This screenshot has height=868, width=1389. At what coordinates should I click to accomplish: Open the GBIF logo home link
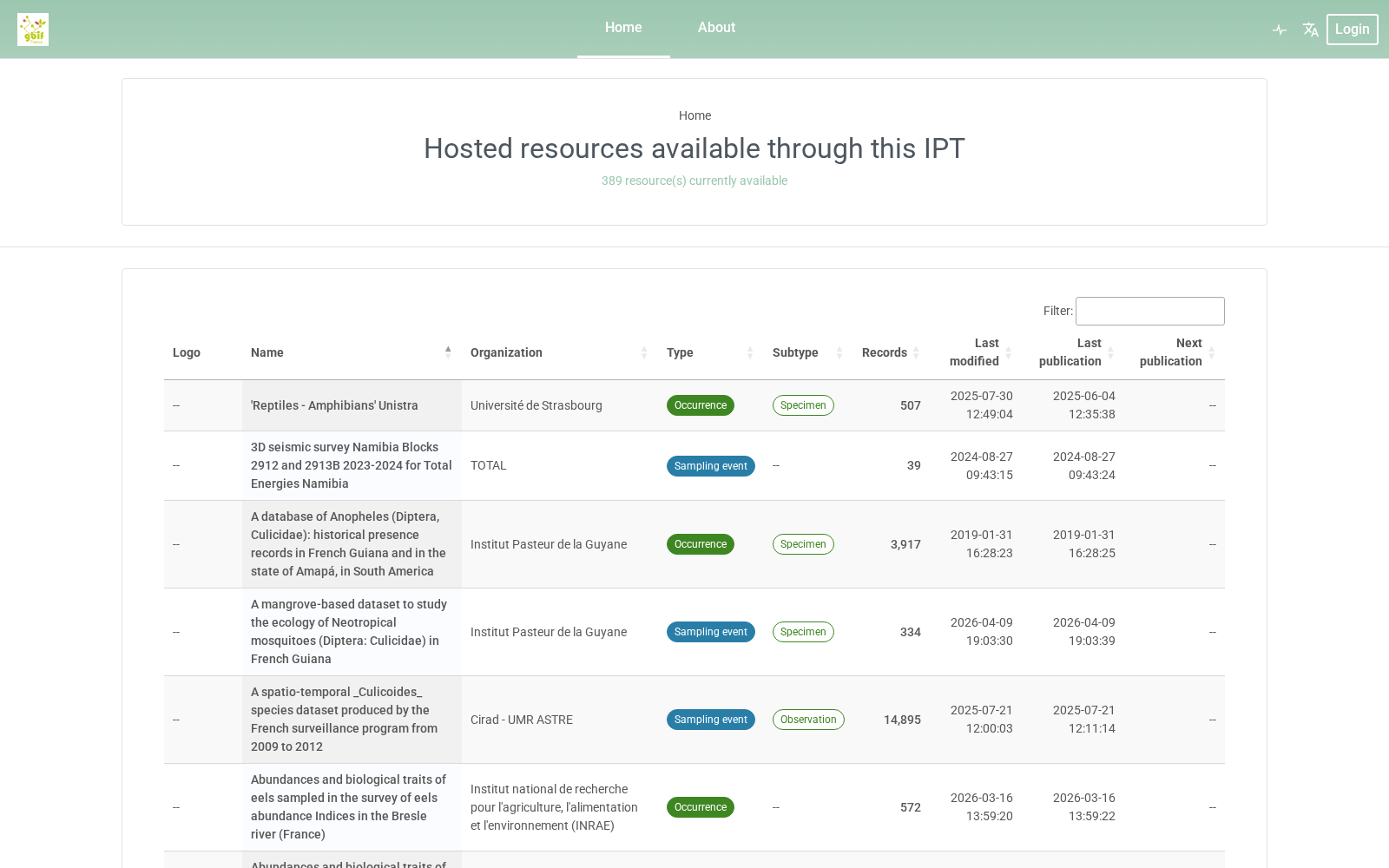coord(33,30)
